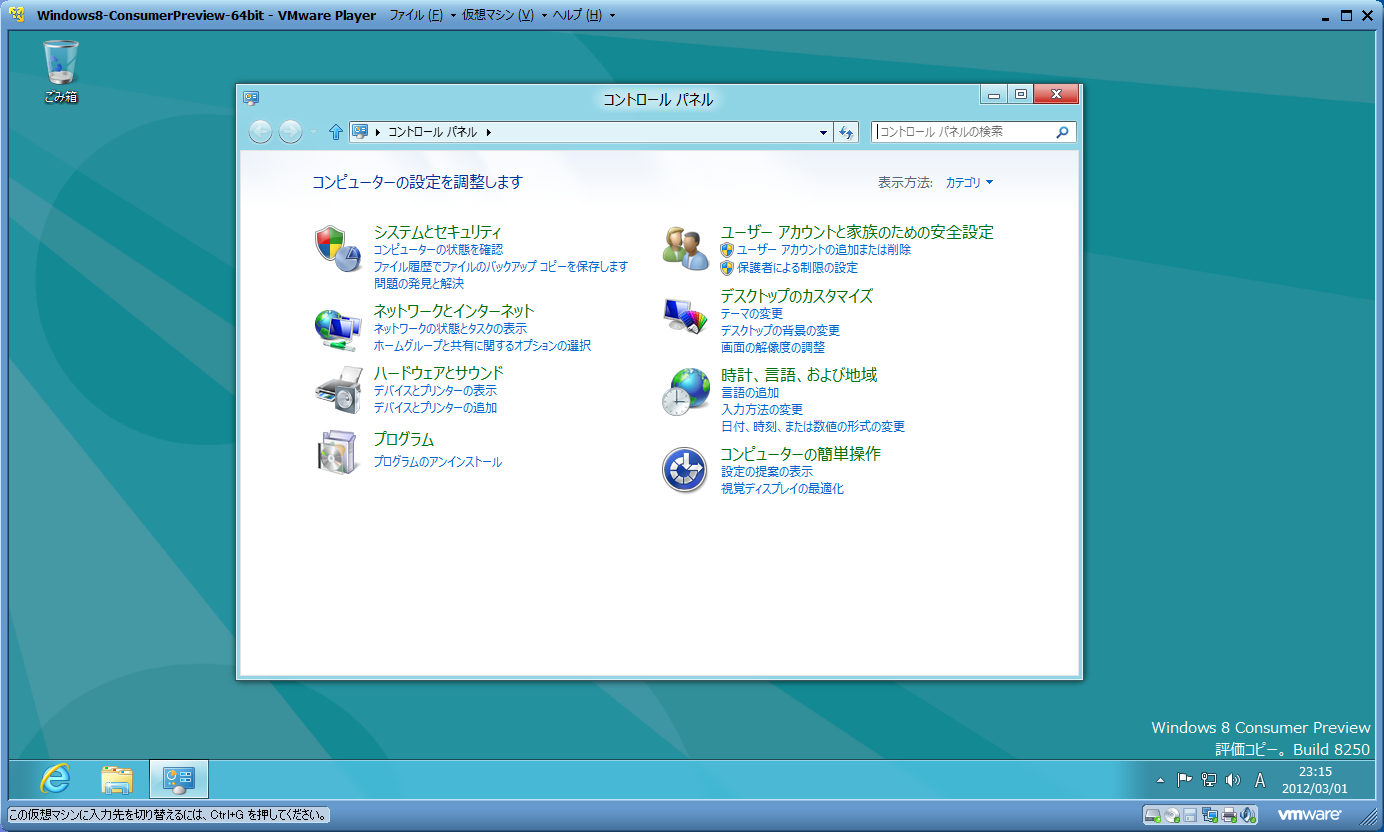Click the 時計、言語、および地域 globe clock icon

[x=685, y=391]
